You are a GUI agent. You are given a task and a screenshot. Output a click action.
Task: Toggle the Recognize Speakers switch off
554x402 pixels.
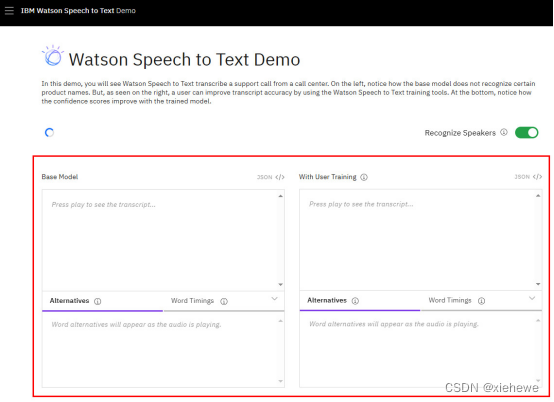[526, 132]
